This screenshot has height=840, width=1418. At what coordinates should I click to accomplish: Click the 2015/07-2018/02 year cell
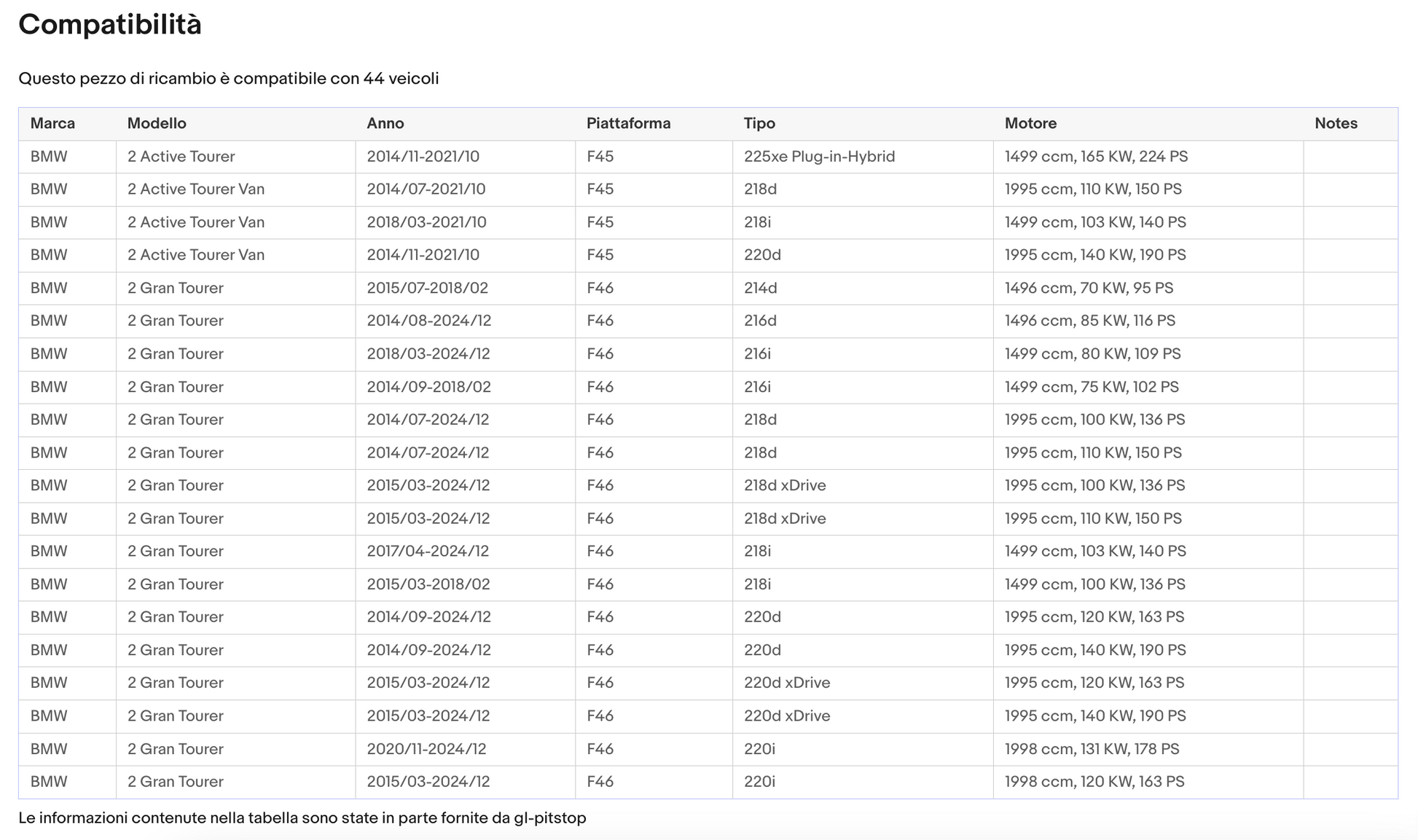[x=465, y=288]
